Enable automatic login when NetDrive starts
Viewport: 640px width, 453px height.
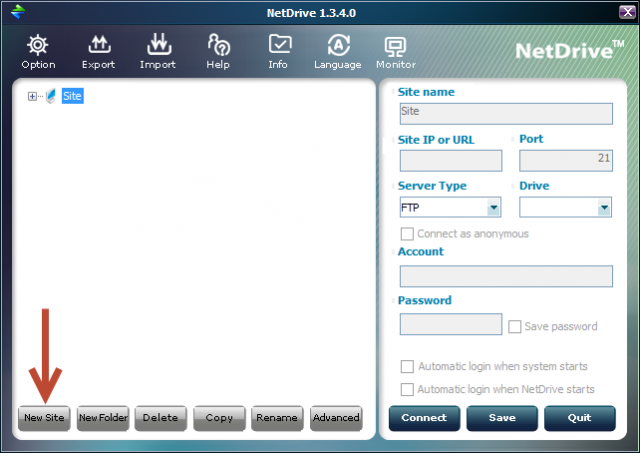pos(407,389)
